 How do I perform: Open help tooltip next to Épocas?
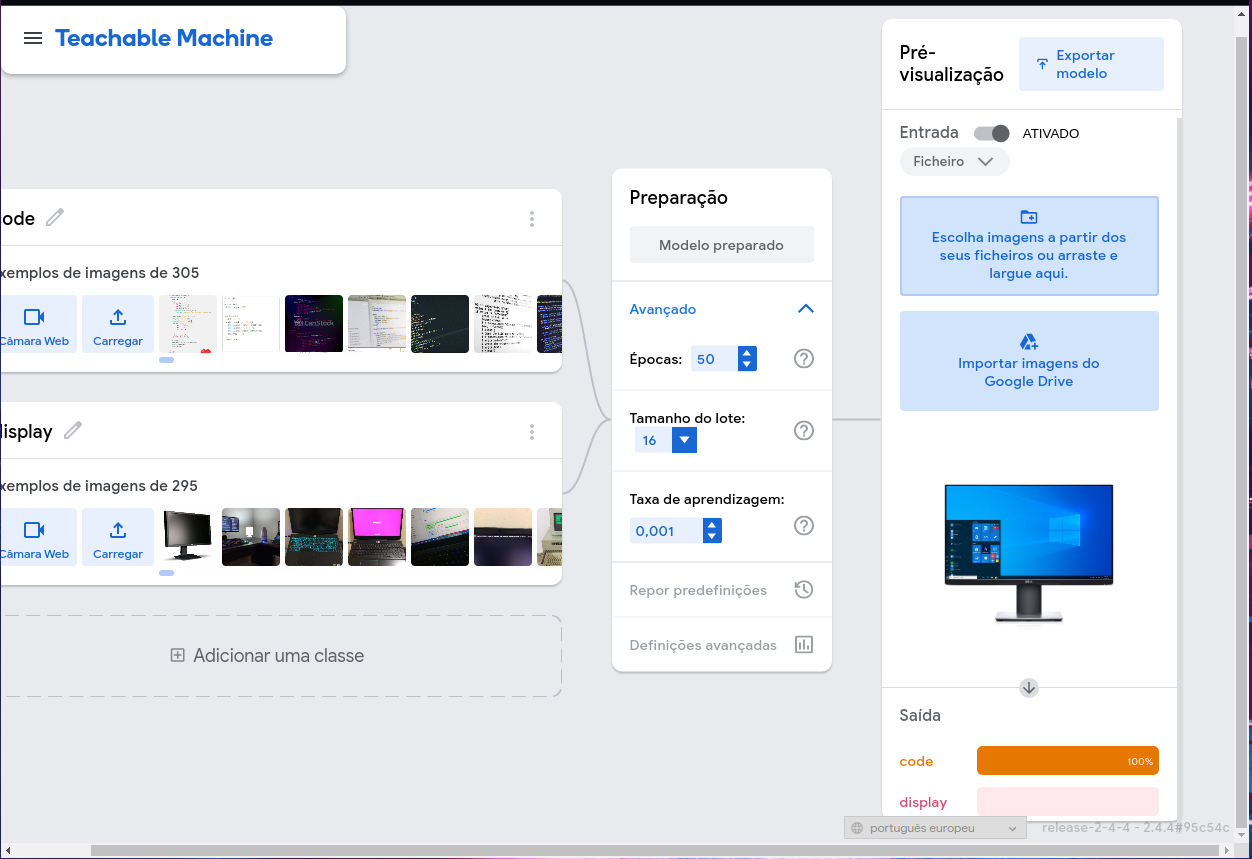[x=803, y=358]
